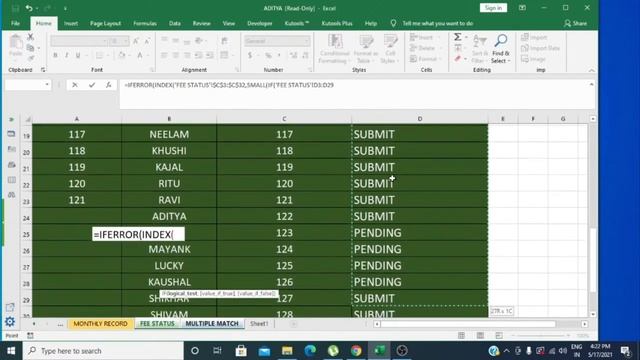Click the Cut scissors icon
Image resolution: width=640 pixels, height=360 pixels.
pyautogui.click(x=30, y=37)
